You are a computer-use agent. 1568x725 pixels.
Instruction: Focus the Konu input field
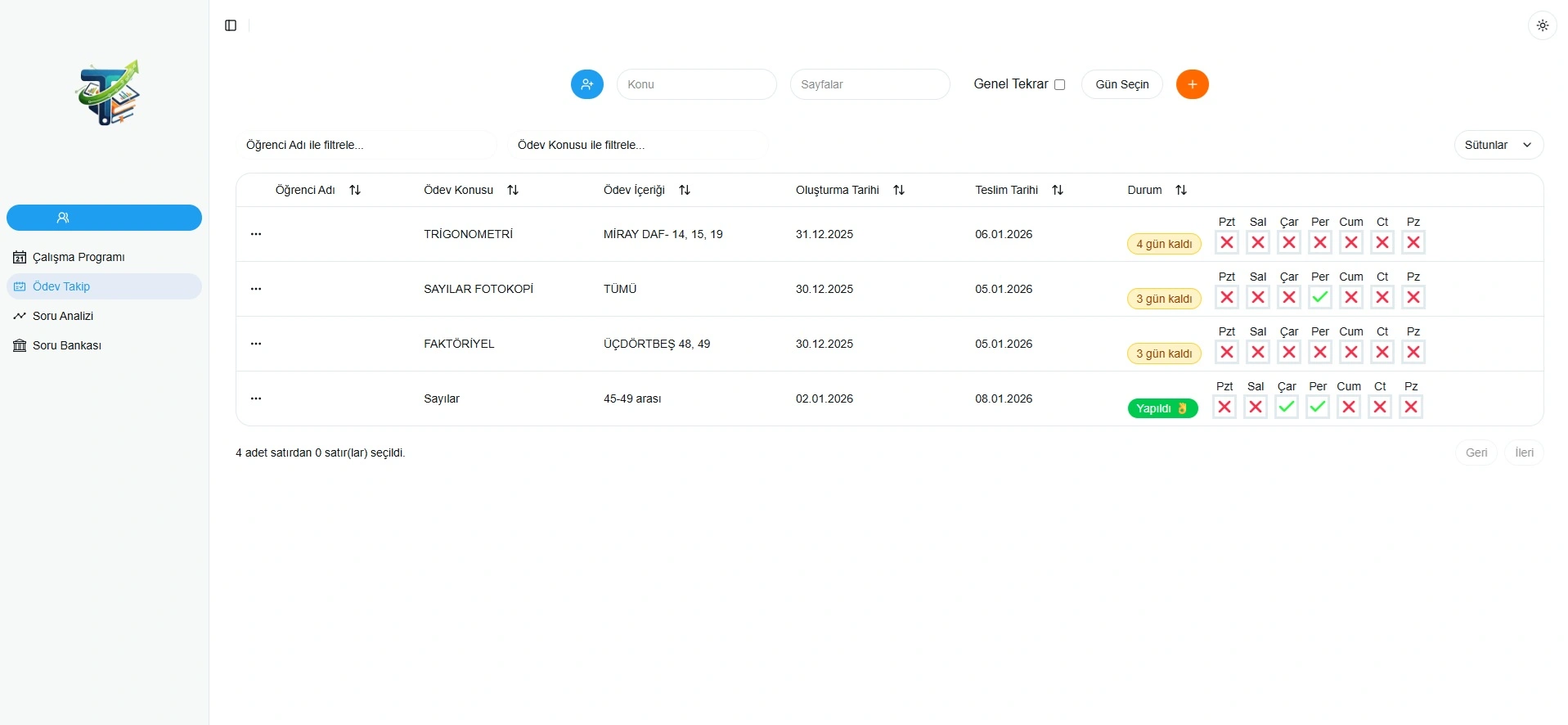pyautogui.click(x=697, y=84)
